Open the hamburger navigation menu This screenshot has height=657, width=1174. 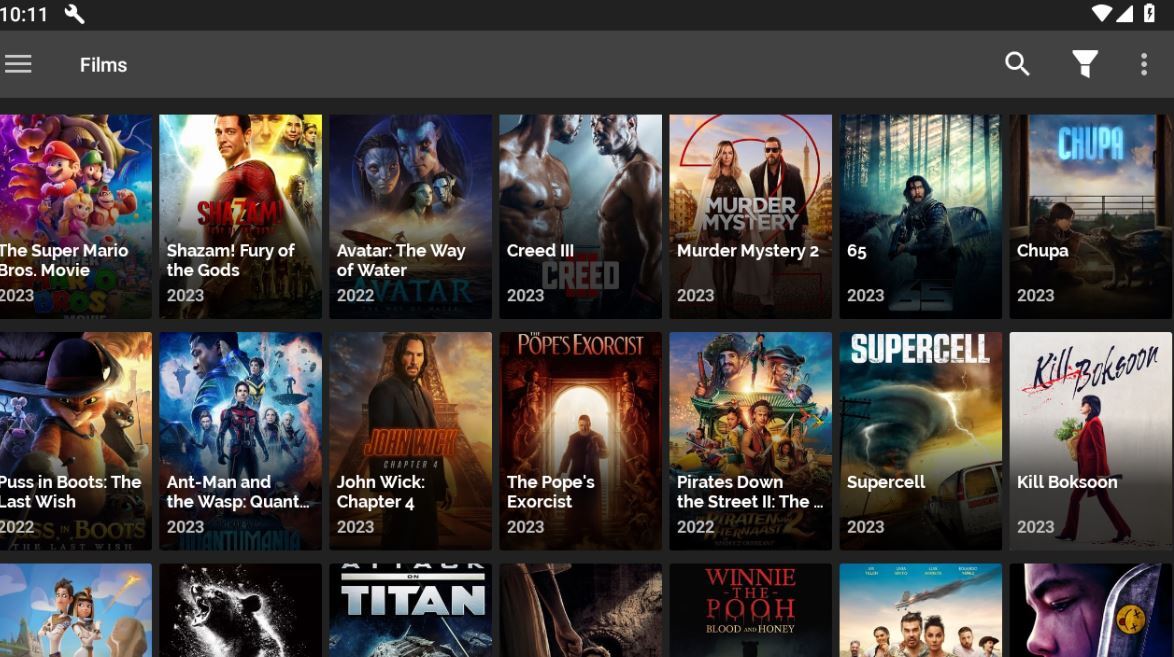18,64
